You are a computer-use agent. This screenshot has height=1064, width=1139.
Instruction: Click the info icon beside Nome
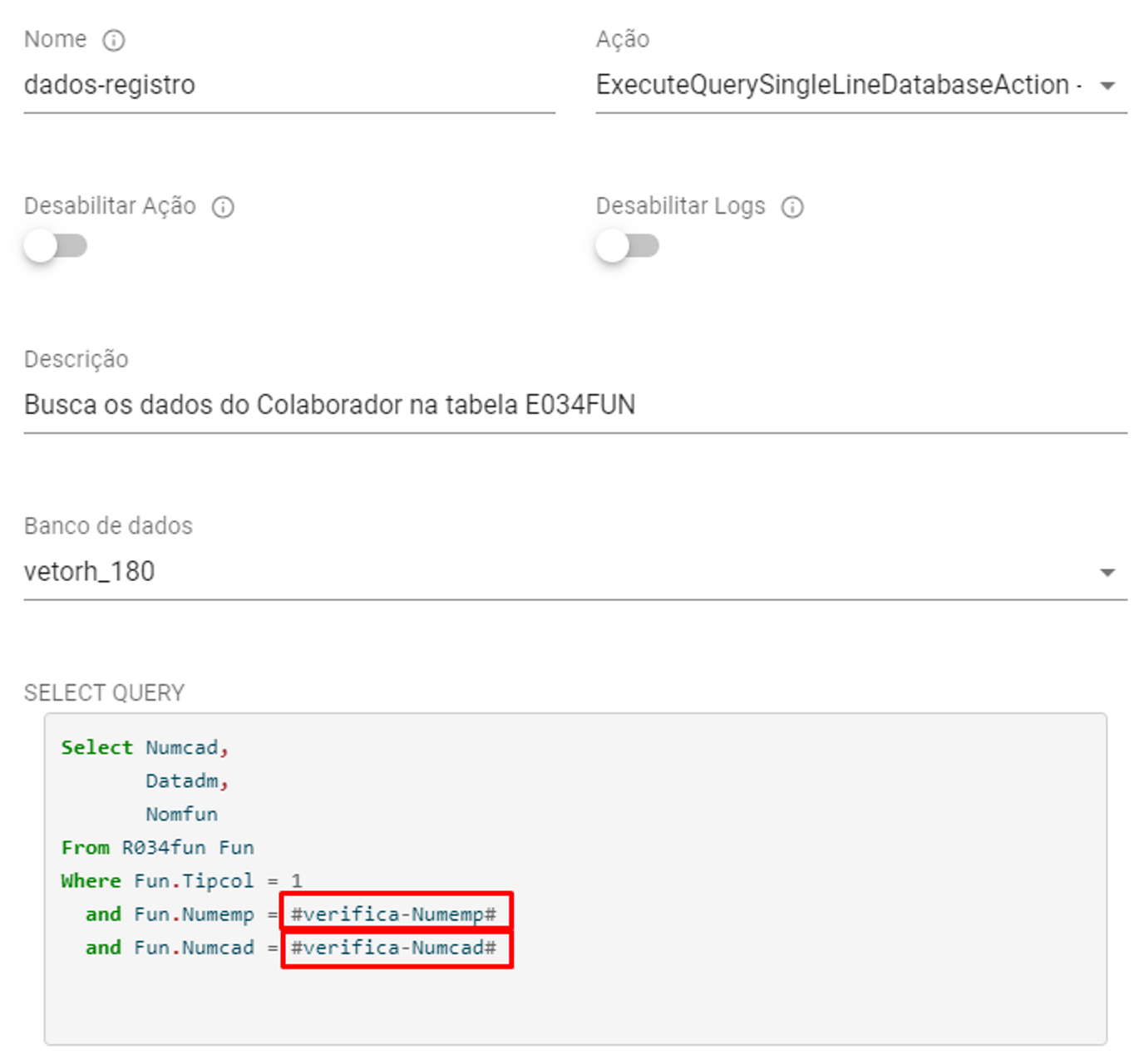pyautogui.click(x=114, y=41)
